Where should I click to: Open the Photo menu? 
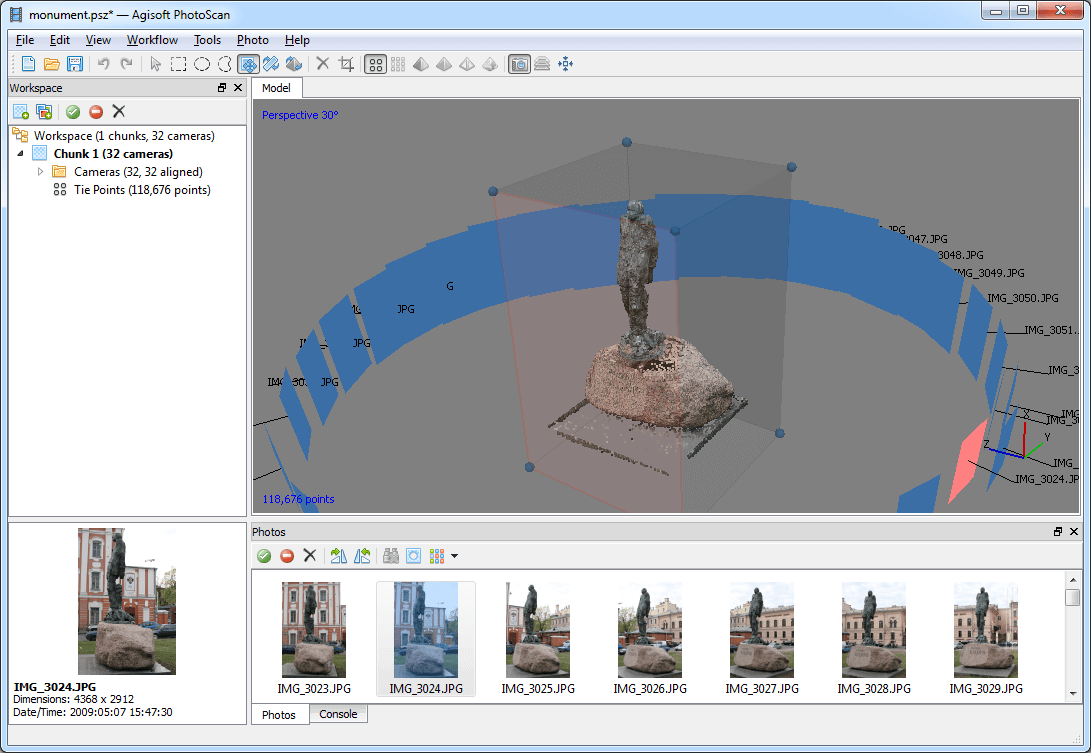point(253,40)
